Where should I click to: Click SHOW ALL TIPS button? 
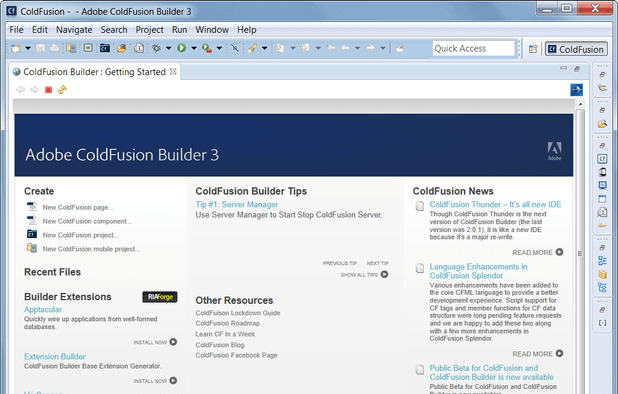(365, 275)
